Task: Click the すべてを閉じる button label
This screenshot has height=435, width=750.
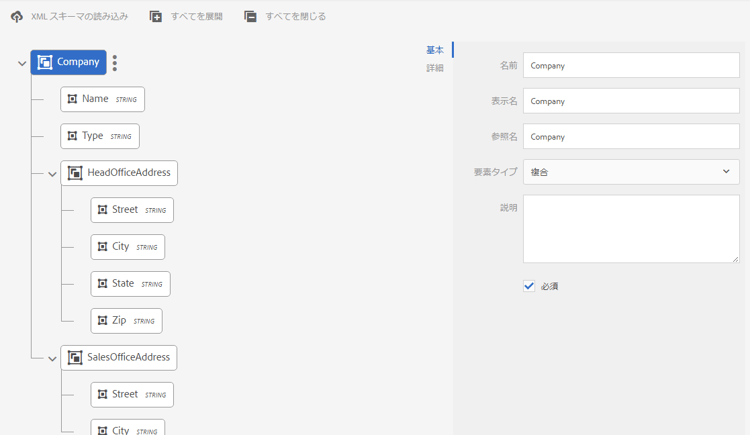Action: [x=296, y=17]
